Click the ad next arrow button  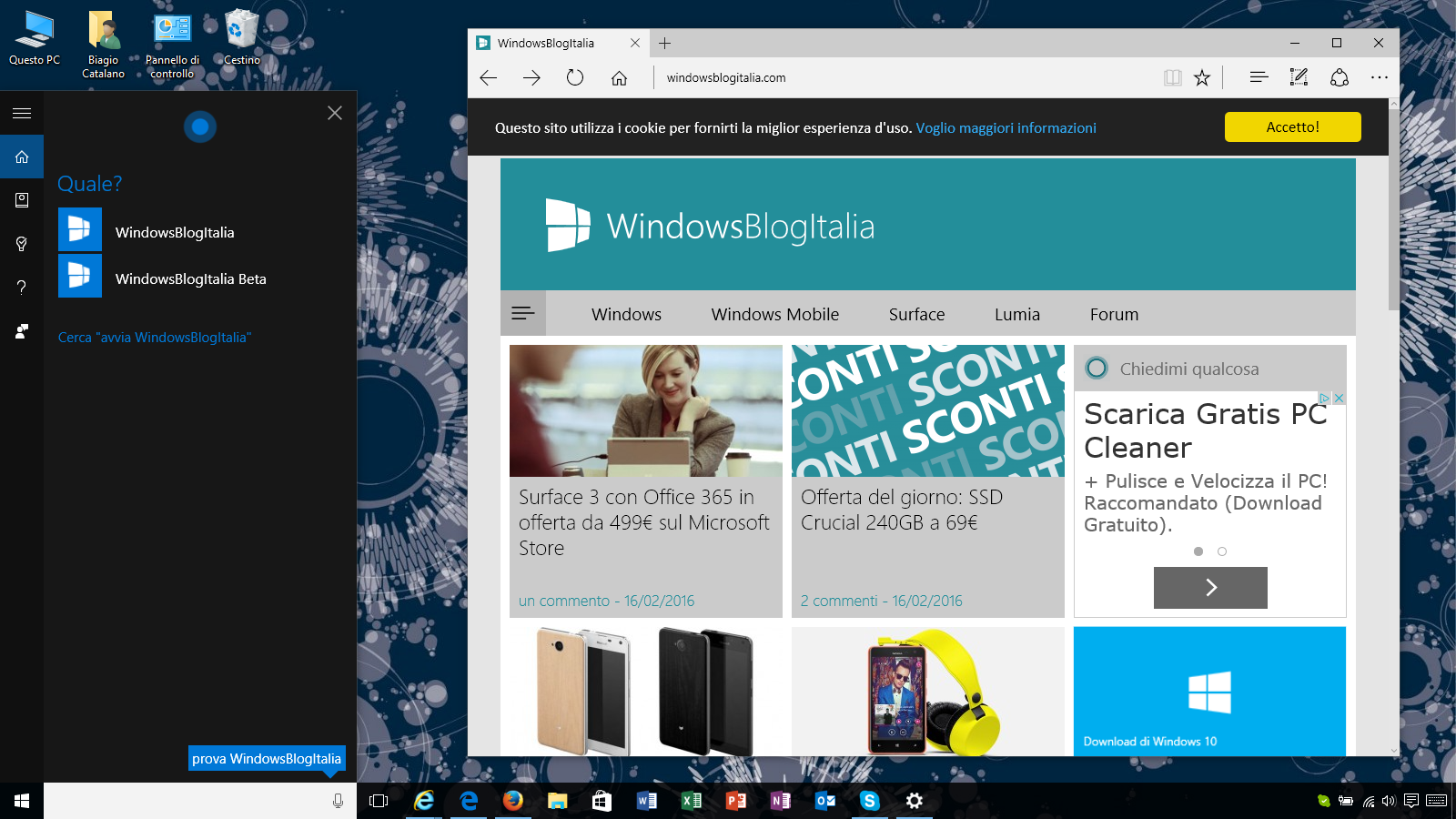point(1210,588)
